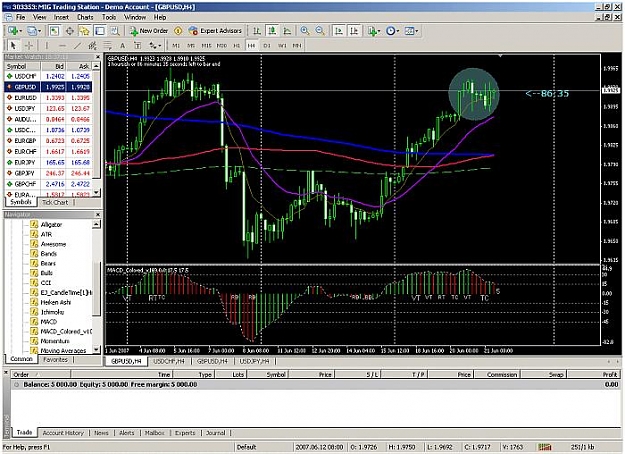Switch chart to Line Chart style
Image resolution: width=625 pixels, height=454 pixels.
pos(287,31)
